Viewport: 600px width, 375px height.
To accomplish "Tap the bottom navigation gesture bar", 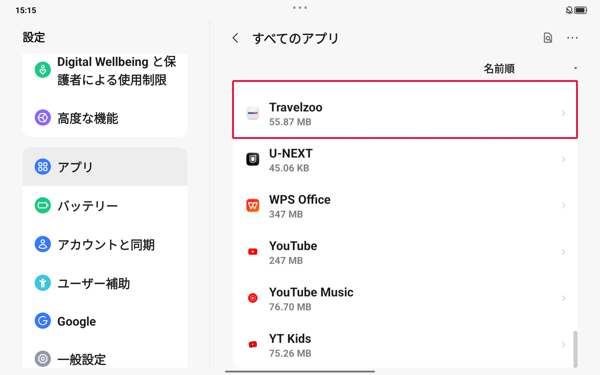I will coord(300,371).
